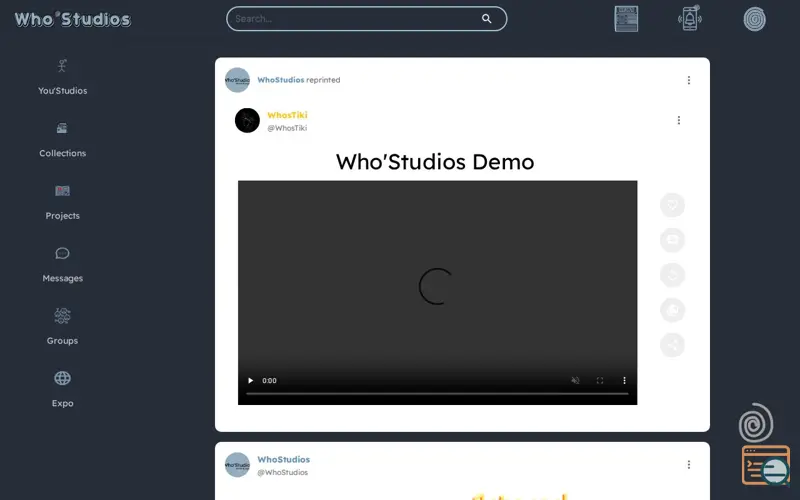Viewport: 800px width, 500px height.
Task: Reprint the post with the reprint icon
Action: click(672, 275)
